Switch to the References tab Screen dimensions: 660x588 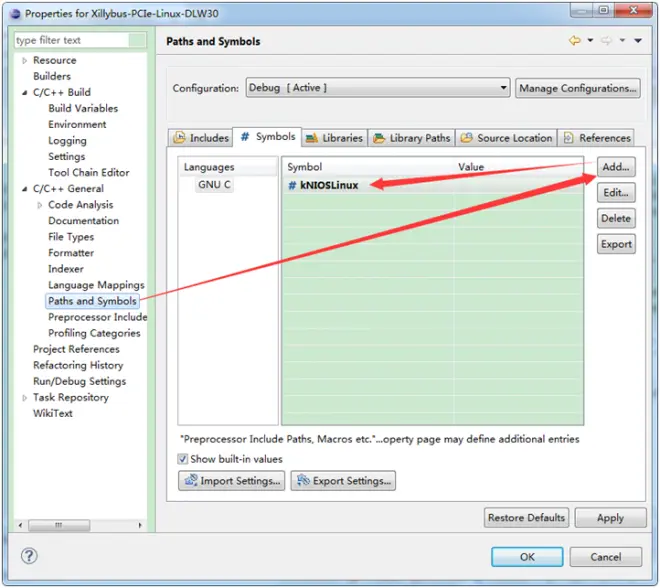coord(596,138)
